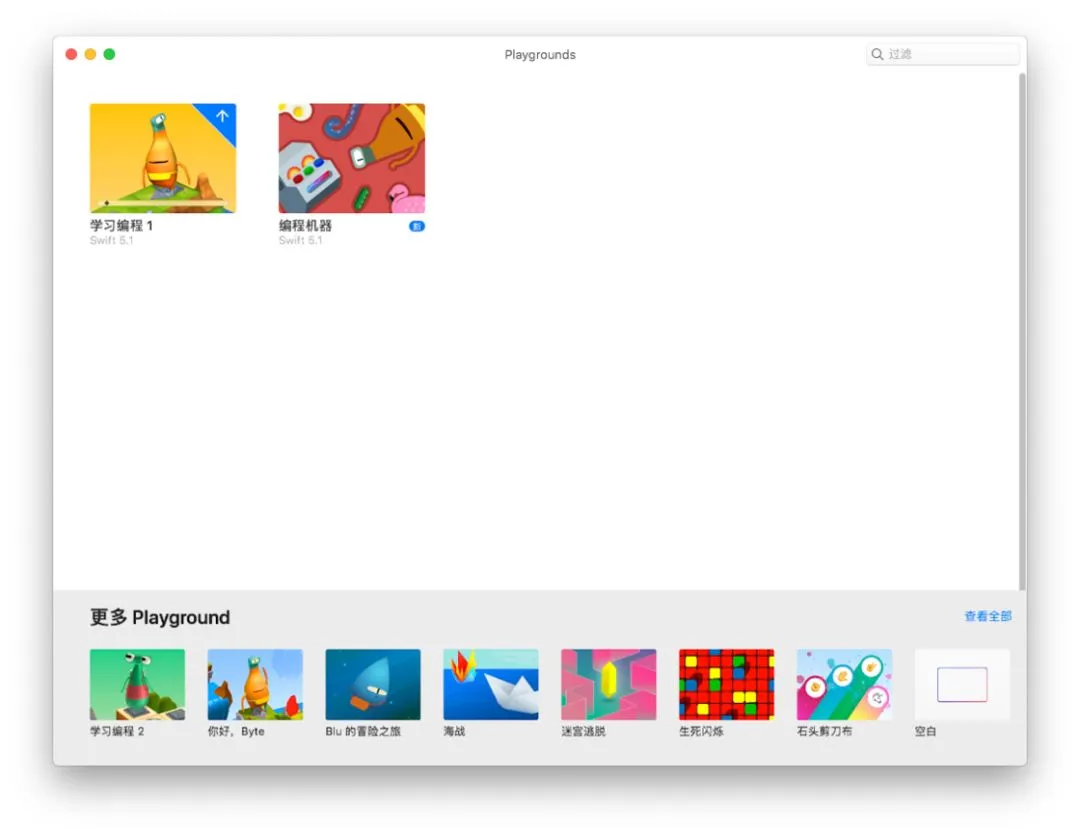Select the 你好, Byte playground icon

point(255,684)
